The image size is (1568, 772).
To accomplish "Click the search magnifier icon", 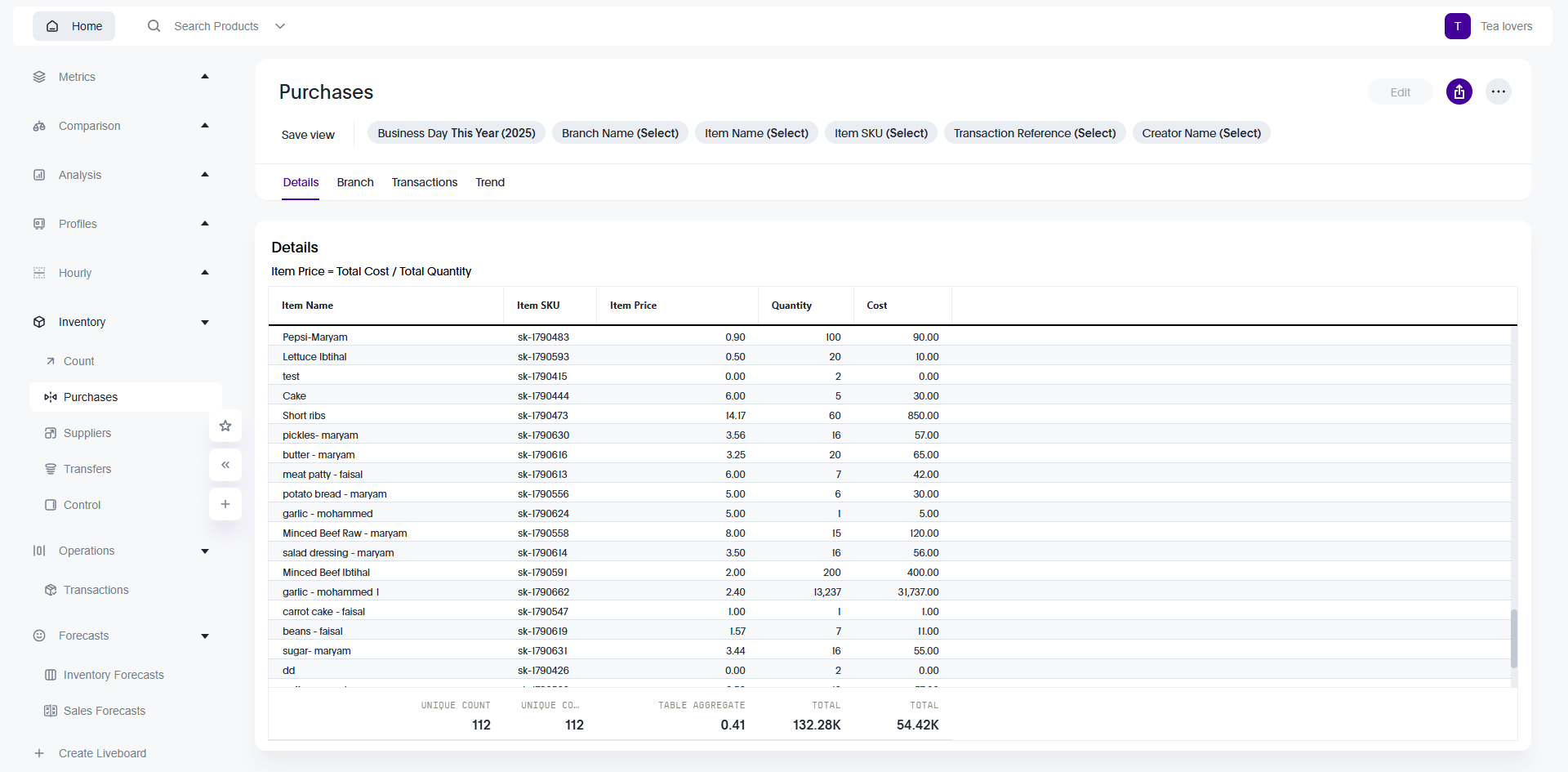I will (154, 26).
